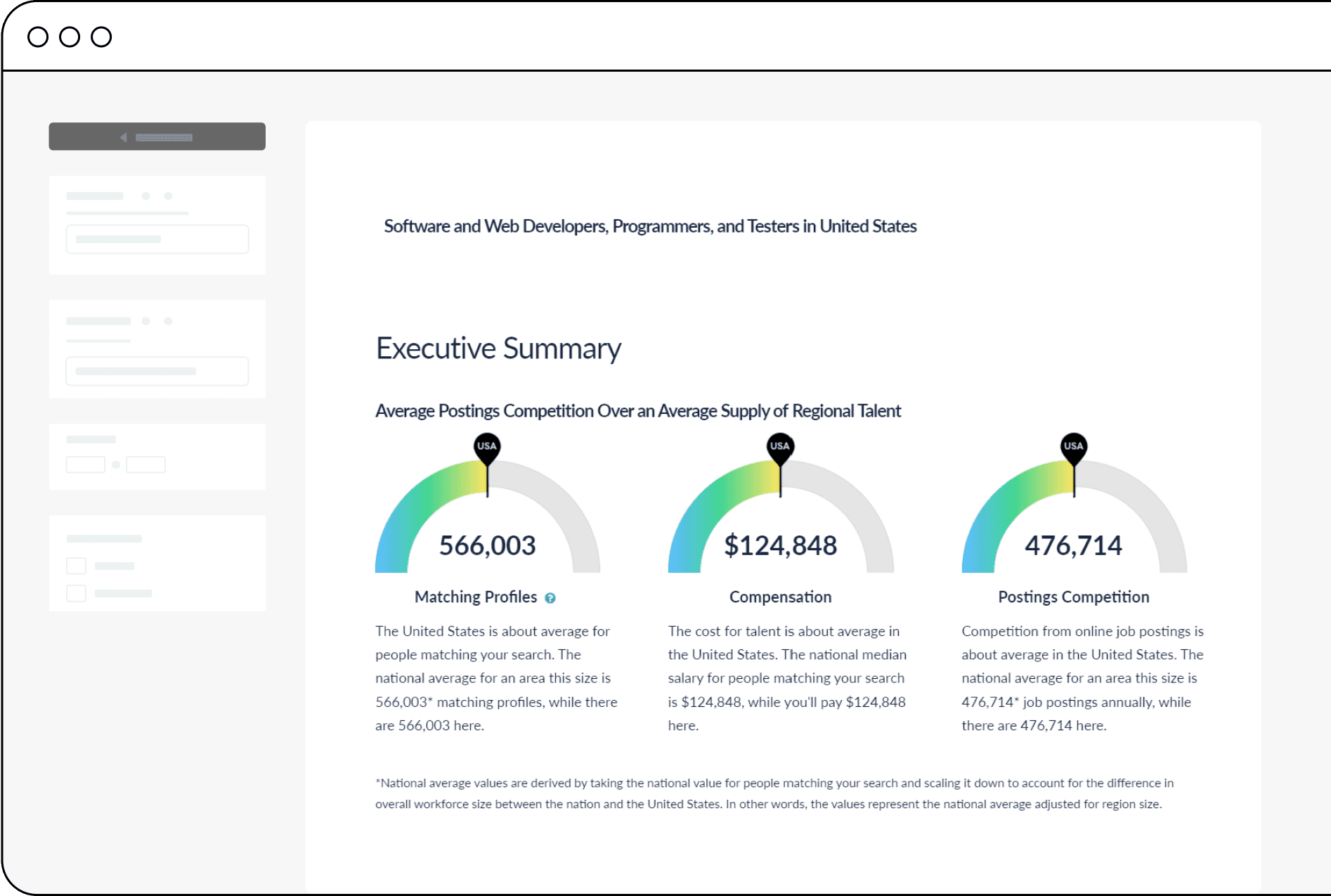Tick the second checkbox in bottom sidebar card
This screenshot has height=896, width=1331.
[76, 593]
